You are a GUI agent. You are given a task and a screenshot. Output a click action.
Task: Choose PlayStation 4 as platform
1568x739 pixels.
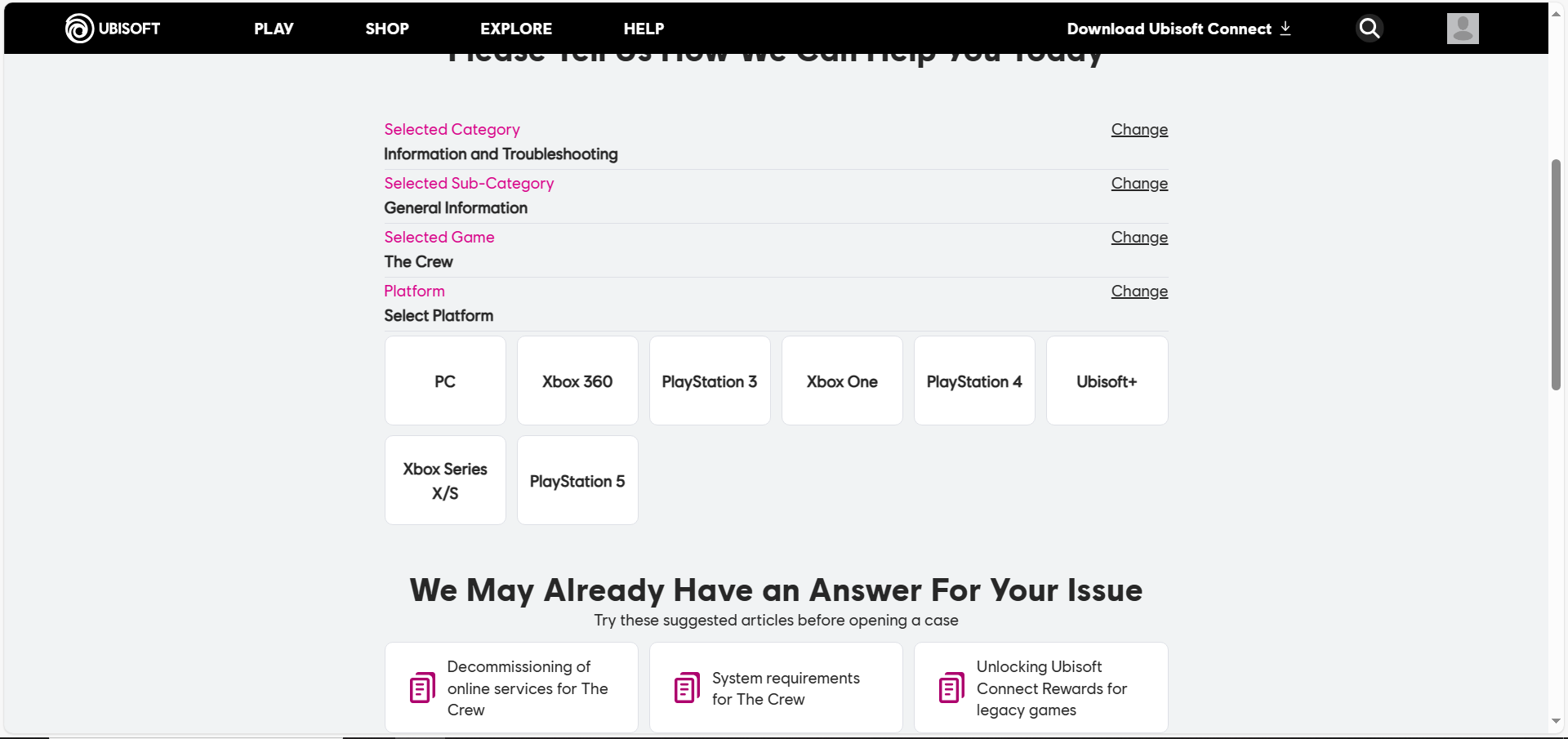pos(974,381)
